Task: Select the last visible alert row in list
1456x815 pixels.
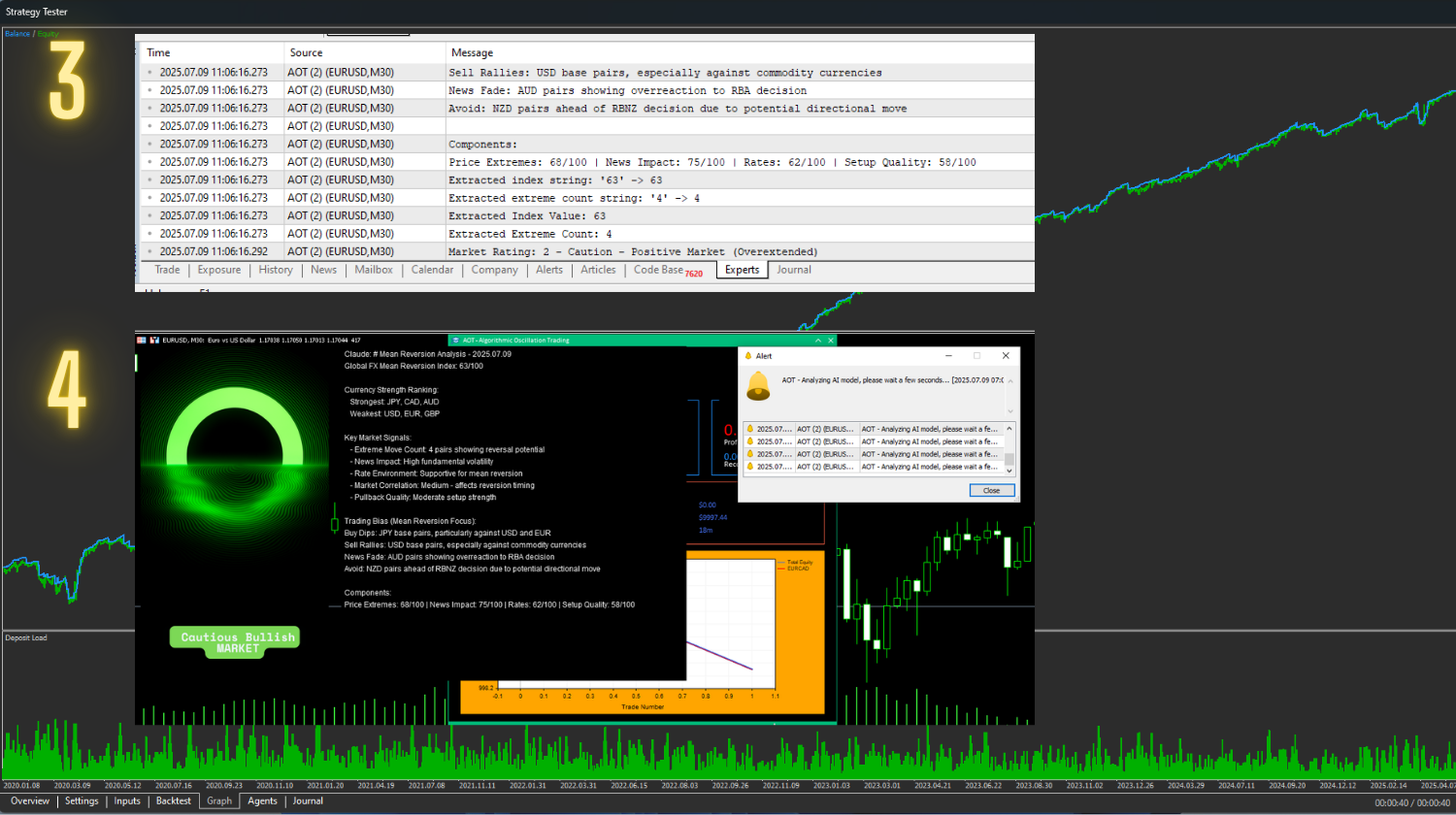Action: [873, 467]
